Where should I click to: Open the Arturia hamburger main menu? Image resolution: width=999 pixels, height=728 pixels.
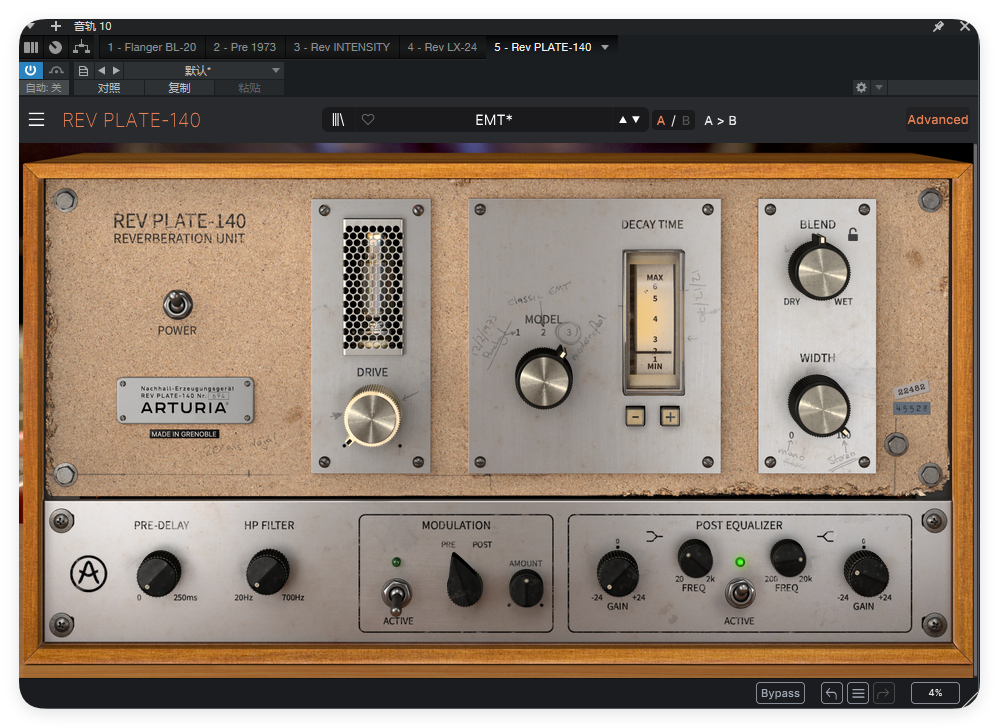point(36,120)
